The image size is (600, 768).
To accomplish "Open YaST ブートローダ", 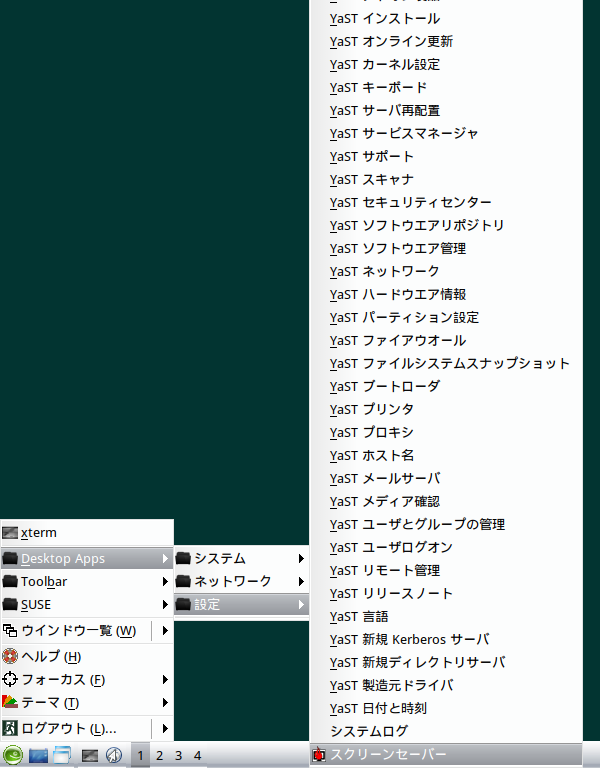I will pos(446,387).
